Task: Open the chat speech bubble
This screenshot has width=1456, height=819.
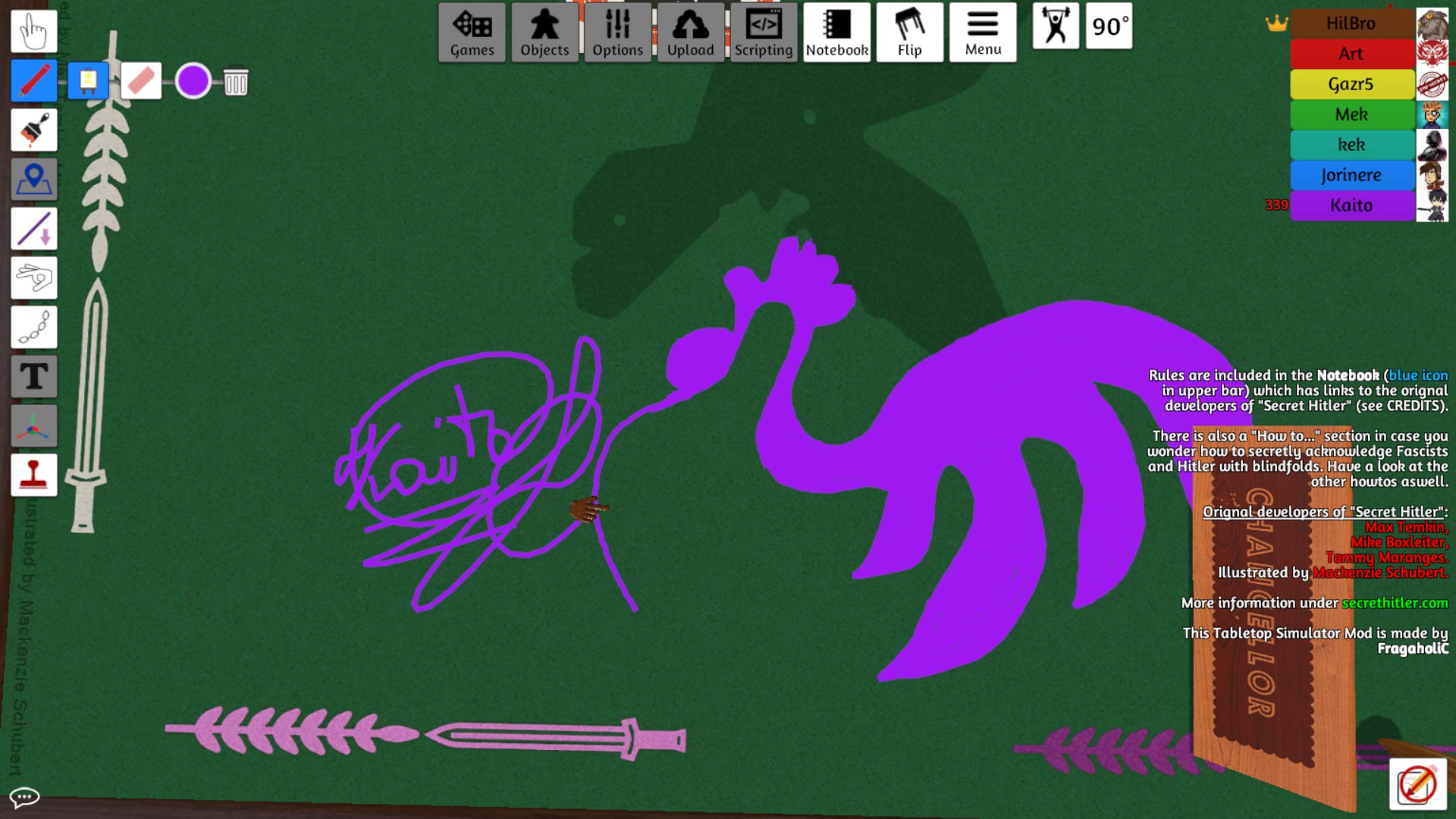Action: click(24, 797)
